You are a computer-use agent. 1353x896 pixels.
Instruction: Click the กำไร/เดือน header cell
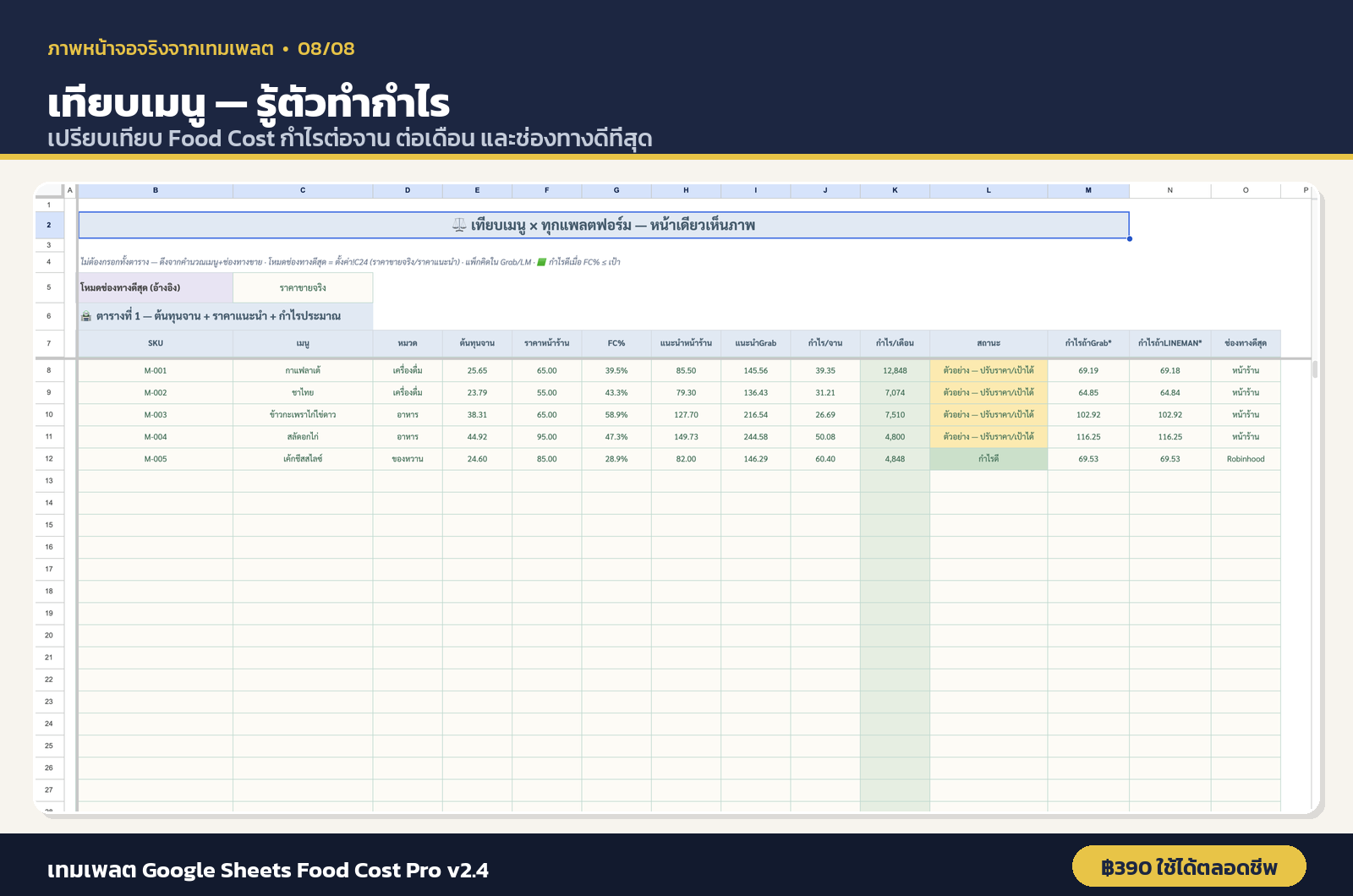click(895, 343)
